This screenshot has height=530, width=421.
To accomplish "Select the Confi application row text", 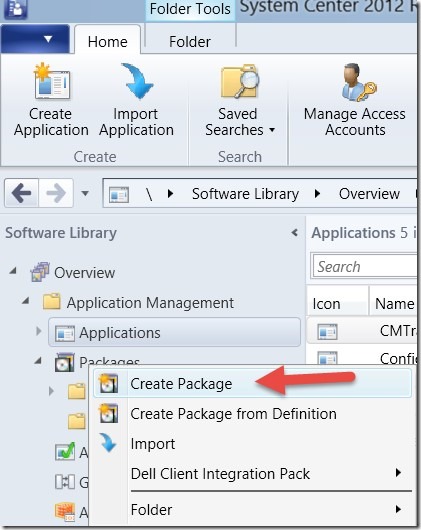I will click(x=398, y=358).
